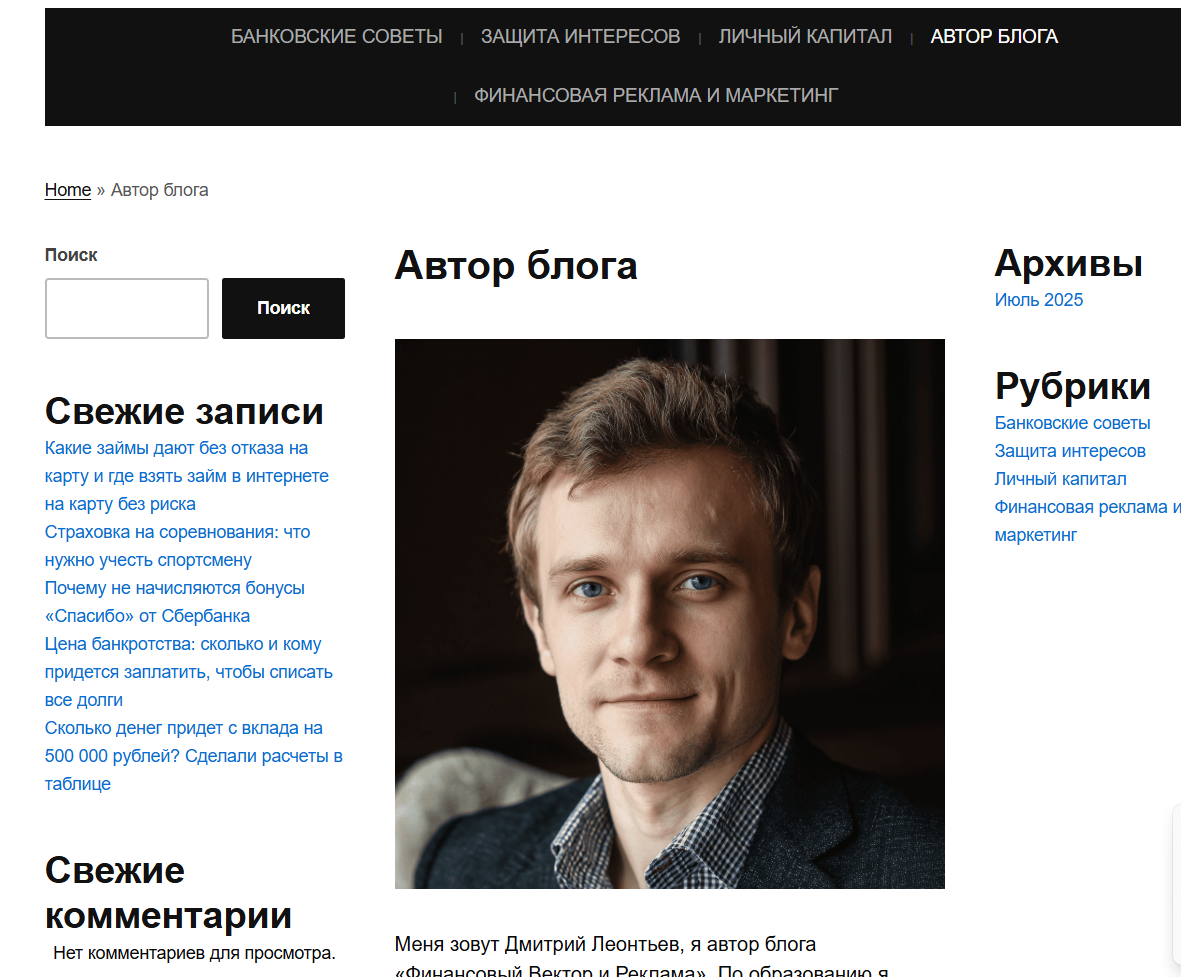Focus the Поиск search input field
This screenshot has height=977, width=1181.
point(127,308)
